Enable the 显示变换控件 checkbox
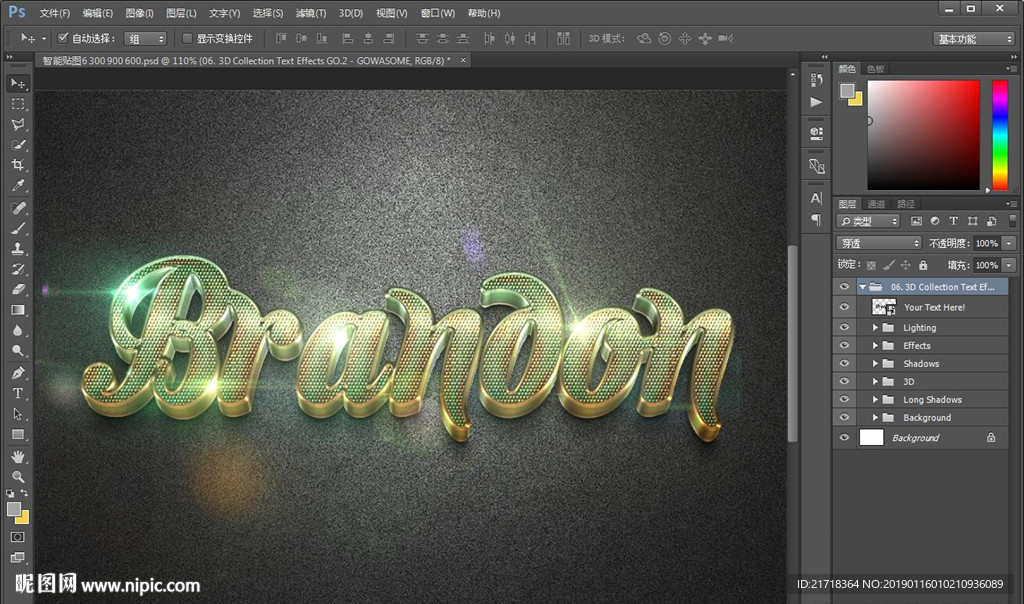The image size is (1024, 604). click(x=187, y=38)
